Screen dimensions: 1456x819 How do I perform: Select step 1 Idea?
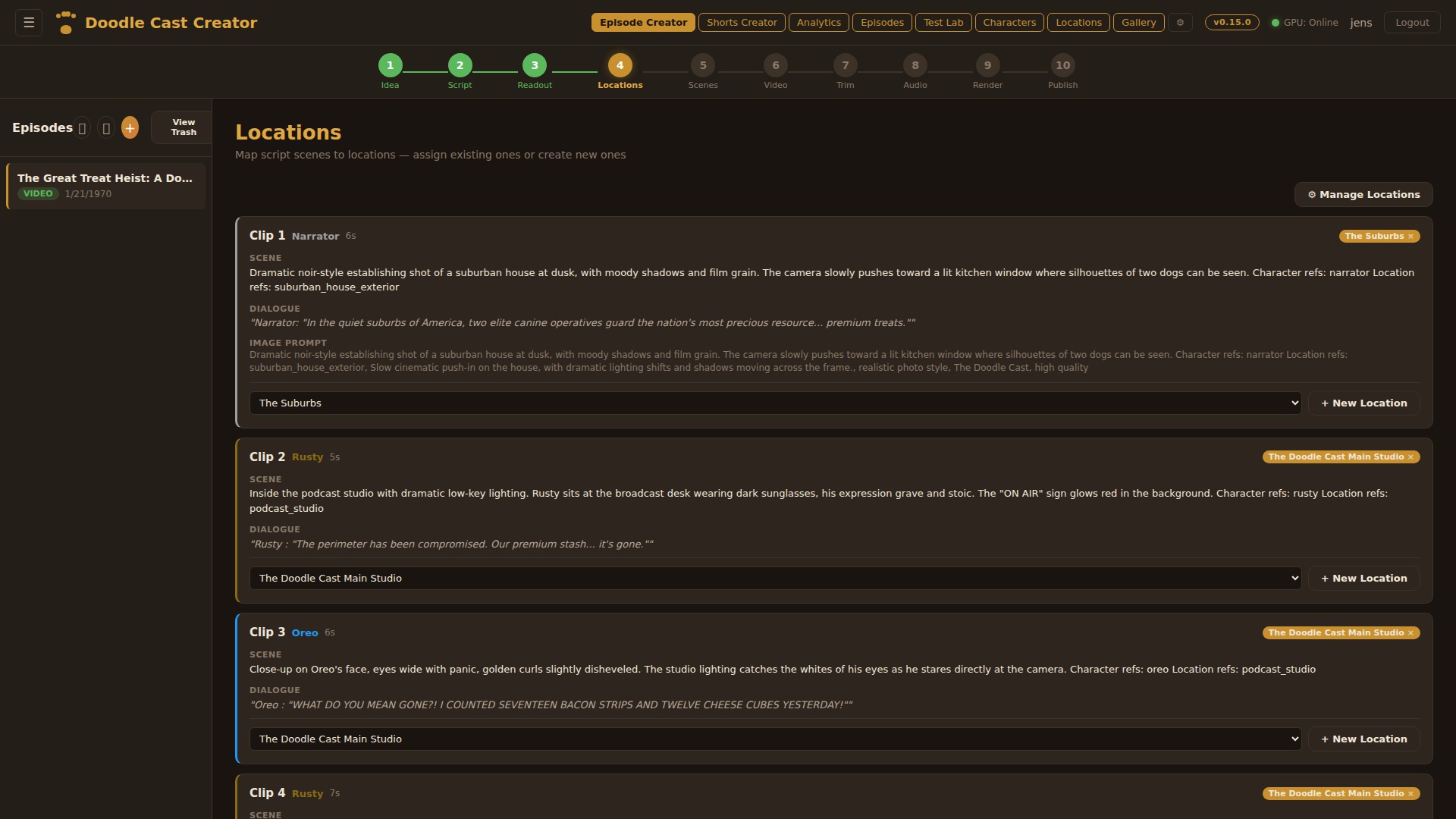[389, 64]
